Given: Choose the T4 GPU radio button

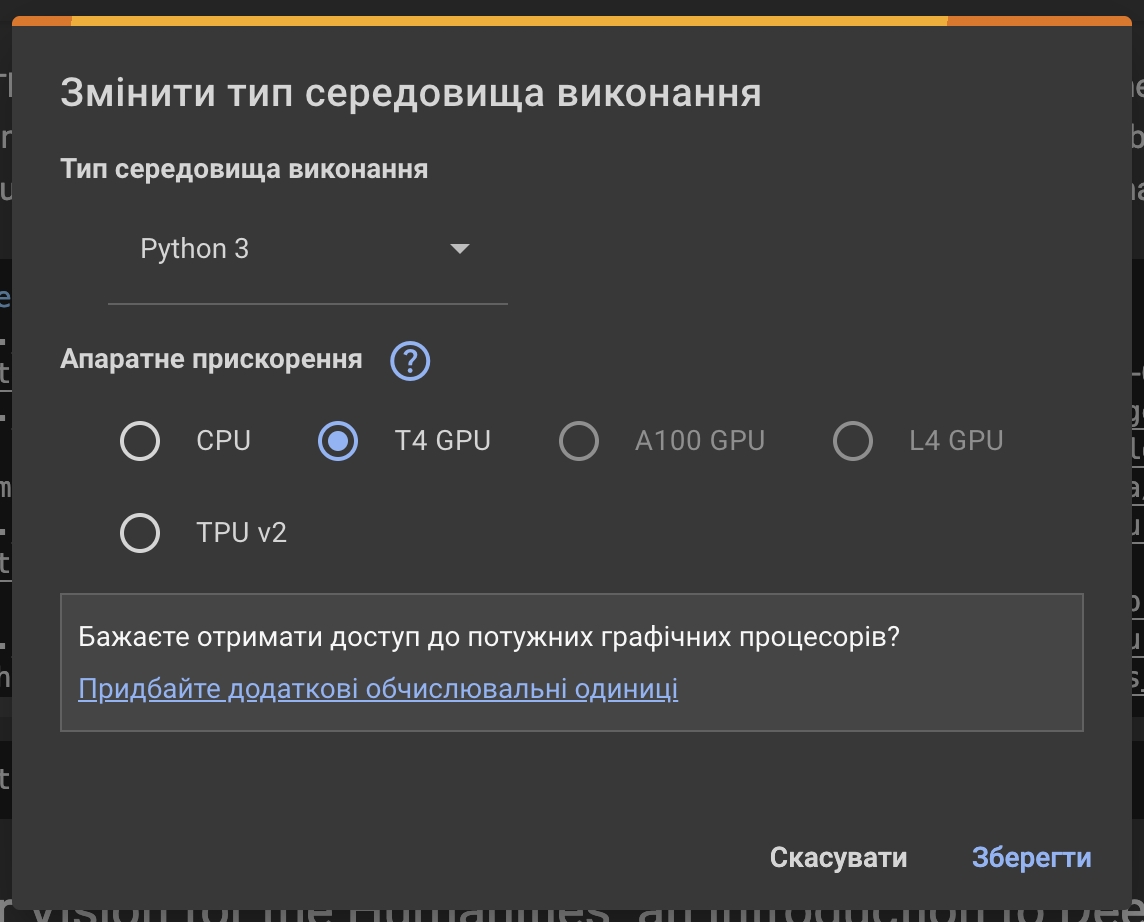Looking at the screenshot, I should (x=338, y=441).
